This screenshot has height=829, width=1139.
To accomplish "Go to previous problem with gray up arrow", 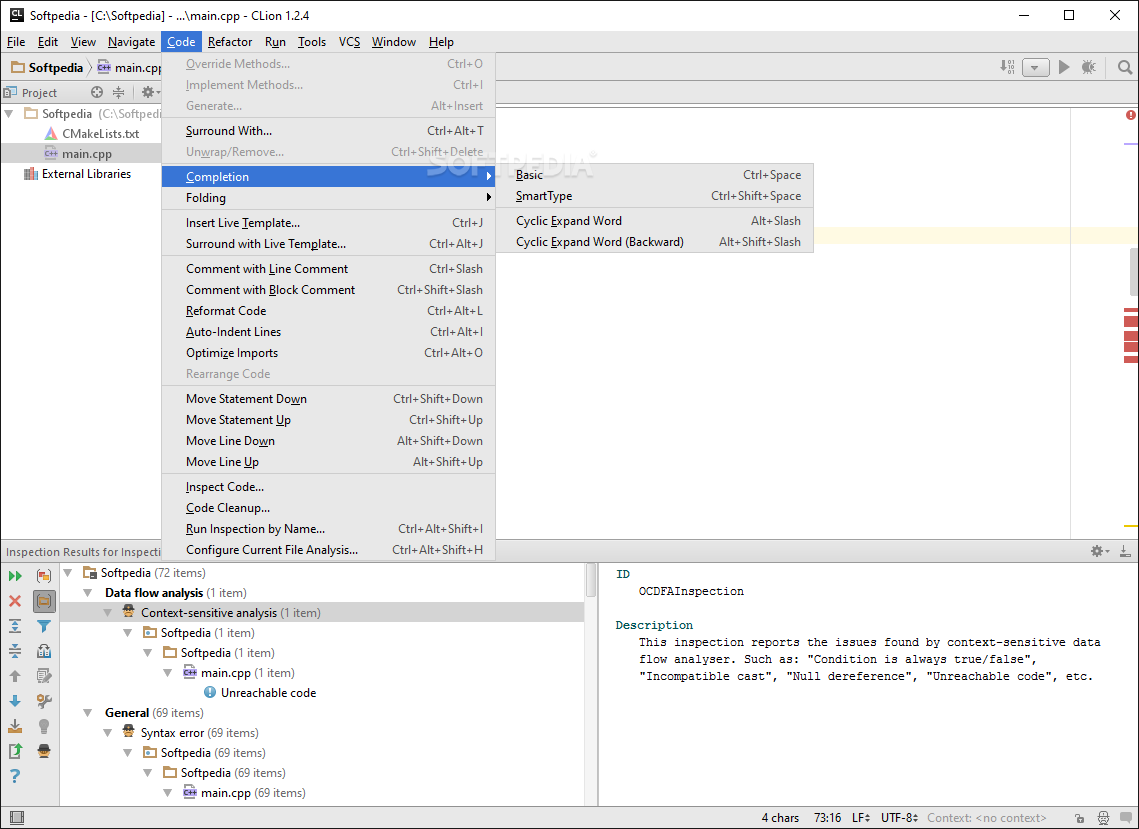I will (x=15, y=676).
